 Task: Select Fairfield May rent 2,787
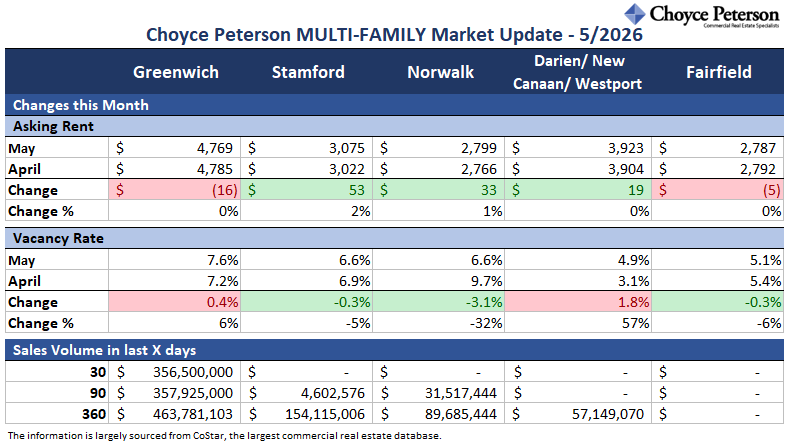pyautogui.click(x=718, y=148)
